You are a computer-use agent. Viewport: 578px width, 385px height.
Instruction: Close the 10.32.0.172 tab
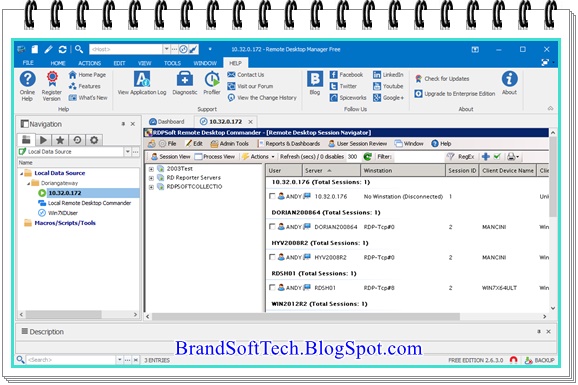tap(251, 122)
